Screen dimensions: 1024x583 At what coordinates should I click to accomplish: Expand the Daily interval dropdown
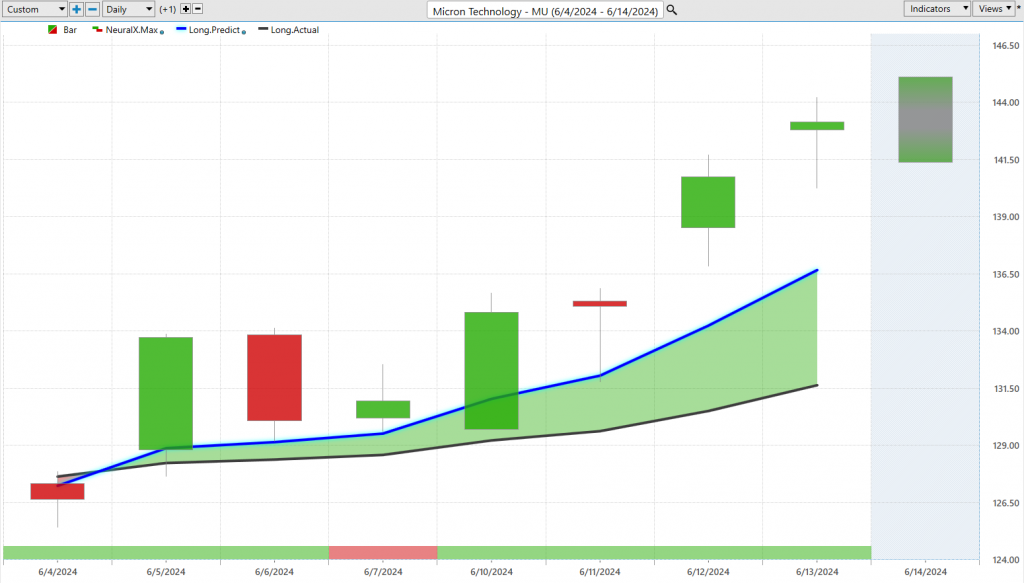pos(129,9)
